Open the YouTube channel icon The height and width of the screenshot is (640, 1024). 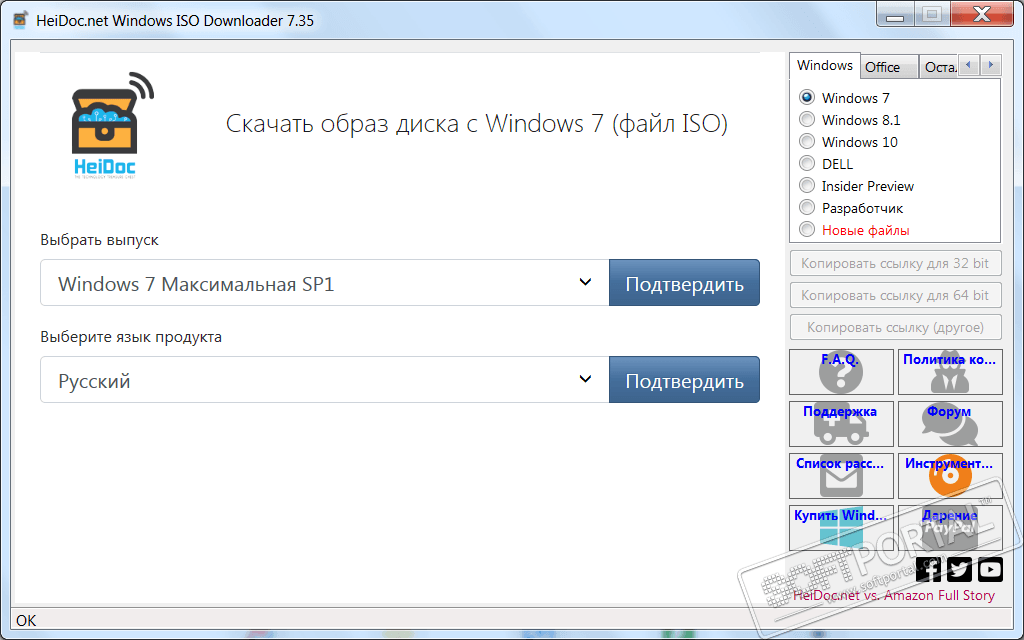coord(990,569)
